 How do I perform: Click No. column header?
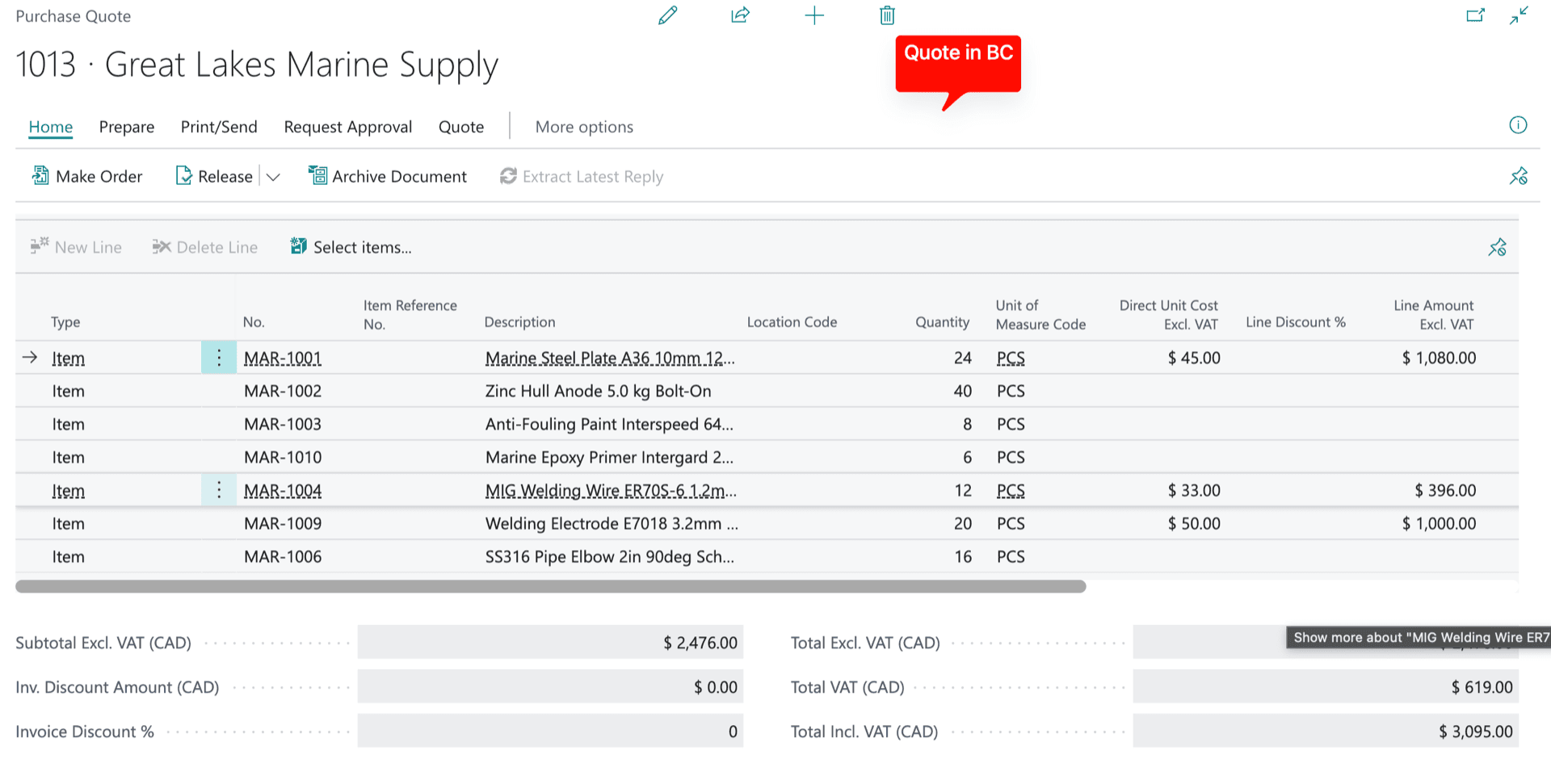254,321
